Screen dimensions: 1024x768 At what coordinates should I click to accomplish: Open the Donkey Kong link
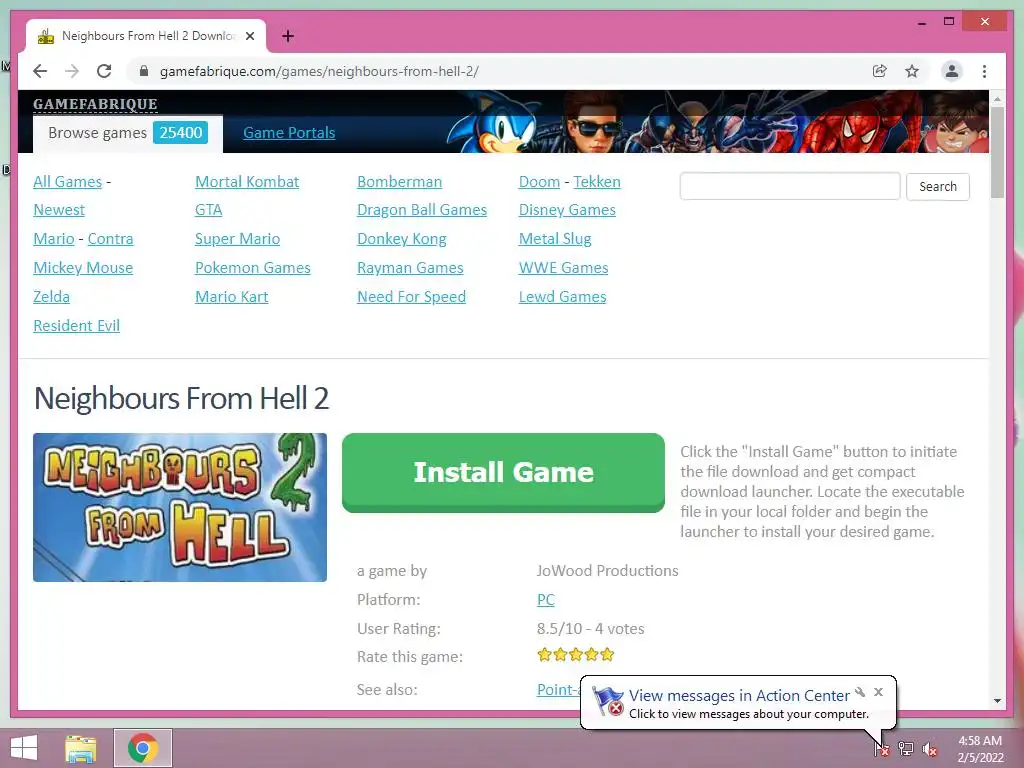402,238
